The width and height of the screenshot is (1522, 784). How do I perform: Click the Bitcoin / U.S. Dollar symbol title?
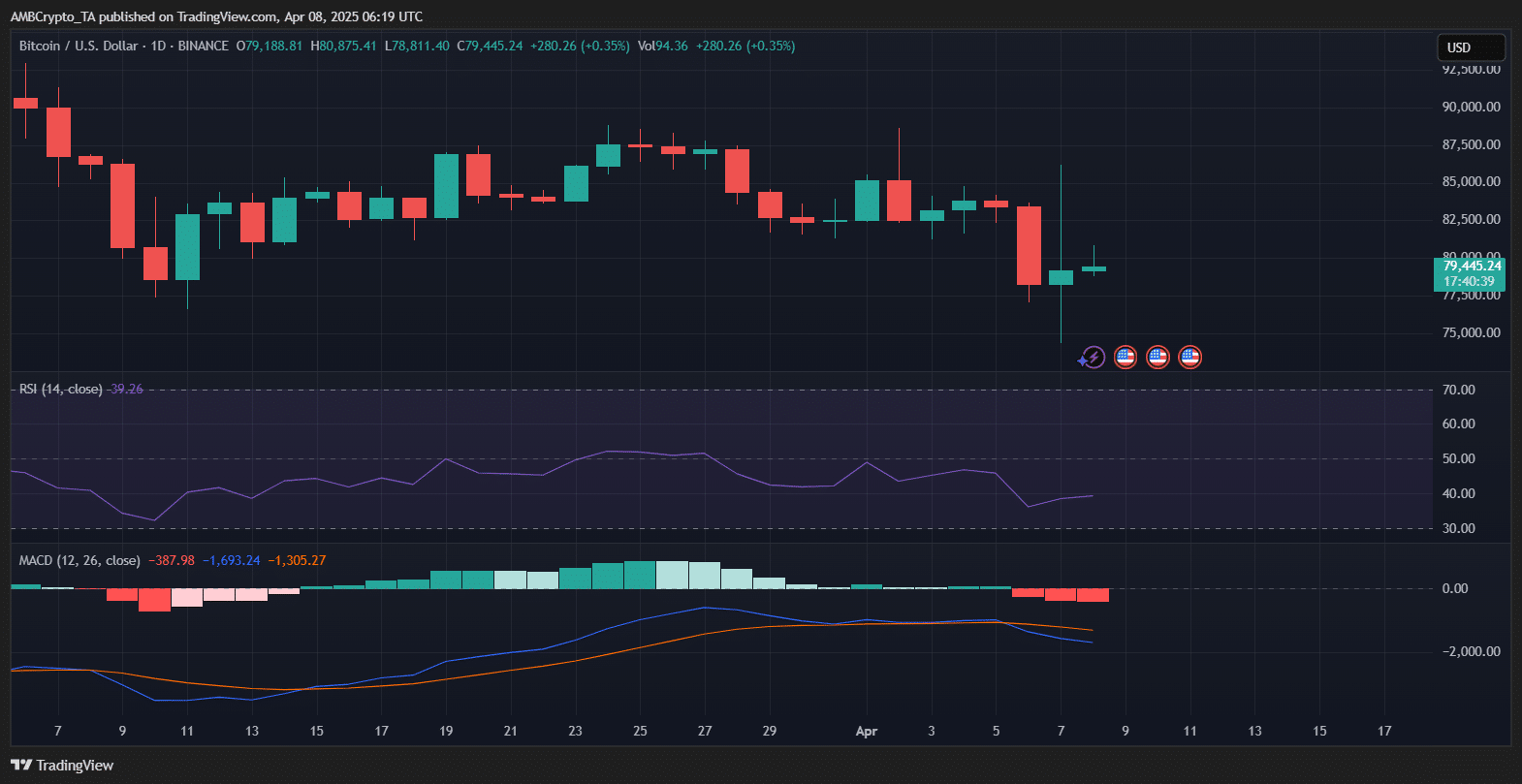pos(78,47)
